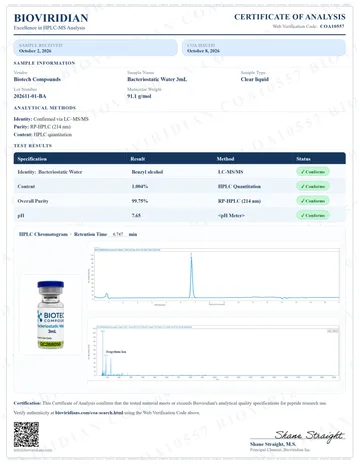This screenshot has width=360, height=466.
Task: Select molecular weight value 91.1 g/mol
Action: point(139,96)
